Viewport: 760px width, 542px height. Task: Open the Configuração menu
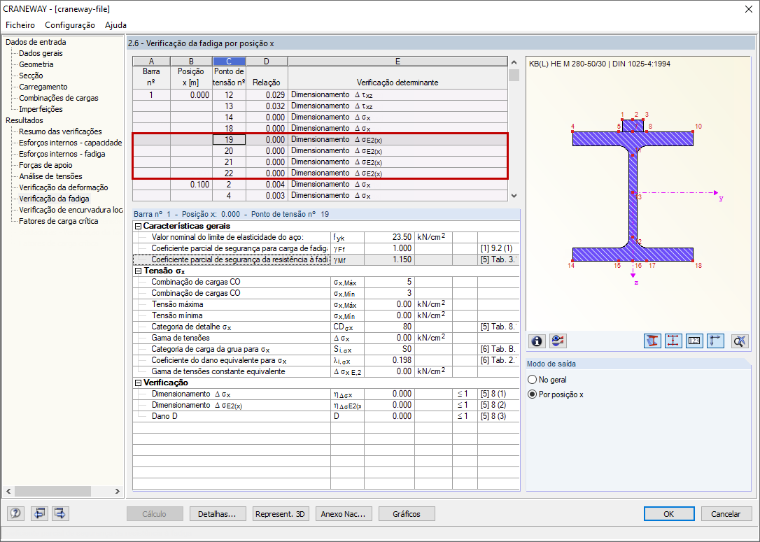pos(70,25)
